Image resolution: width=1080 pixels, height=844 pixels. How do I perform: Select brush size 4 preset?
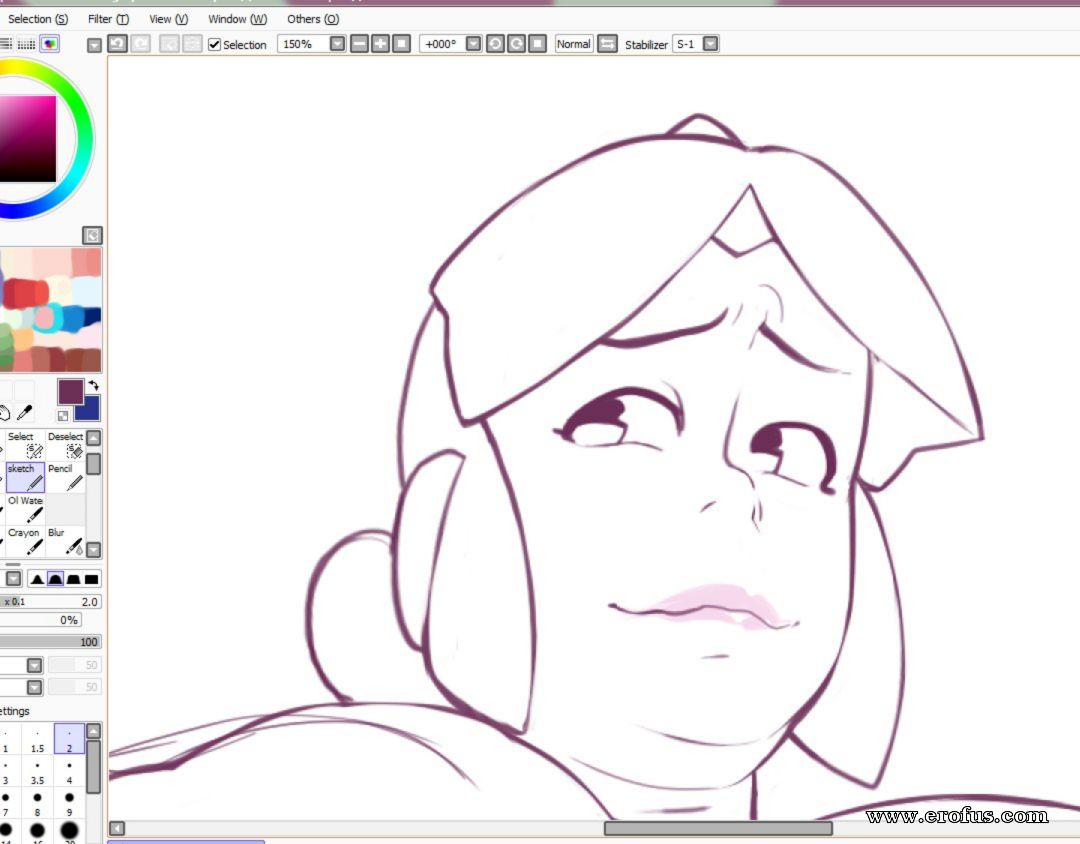point(69,772)
